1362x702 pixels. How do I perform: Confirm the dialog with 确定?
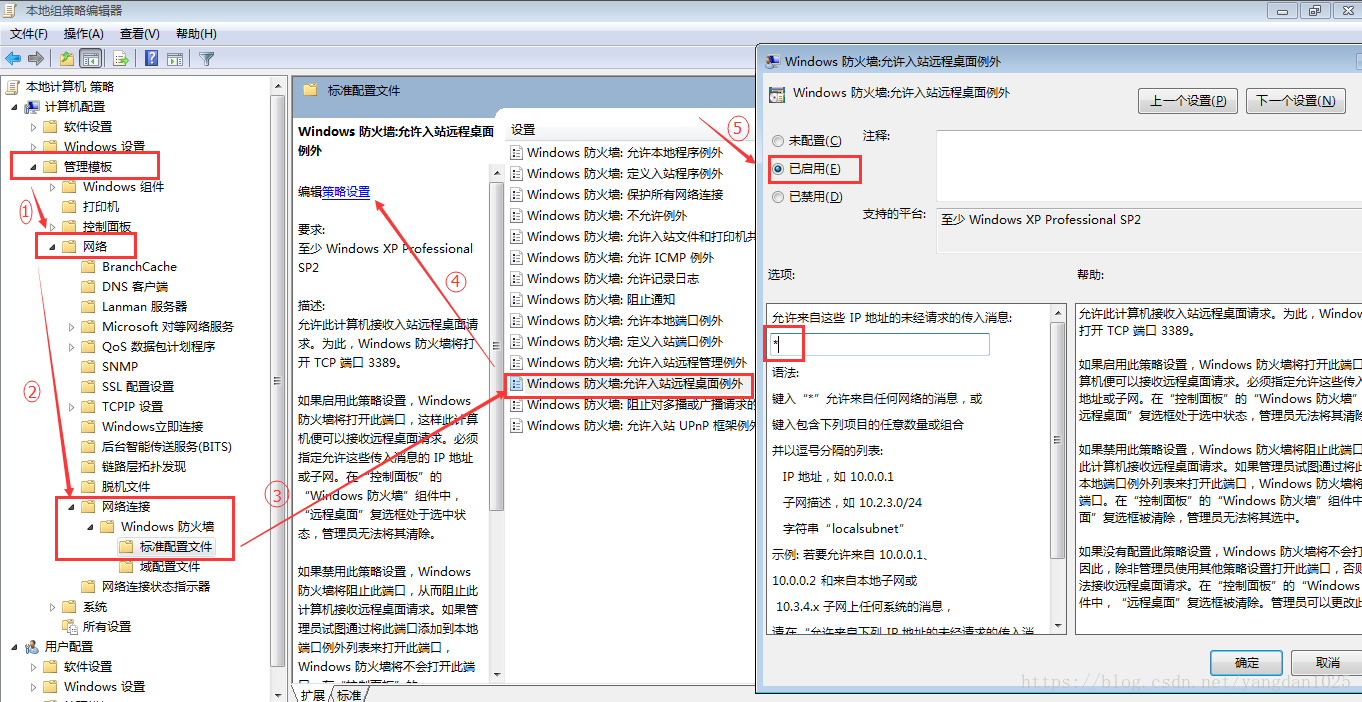click(1246, 663)
